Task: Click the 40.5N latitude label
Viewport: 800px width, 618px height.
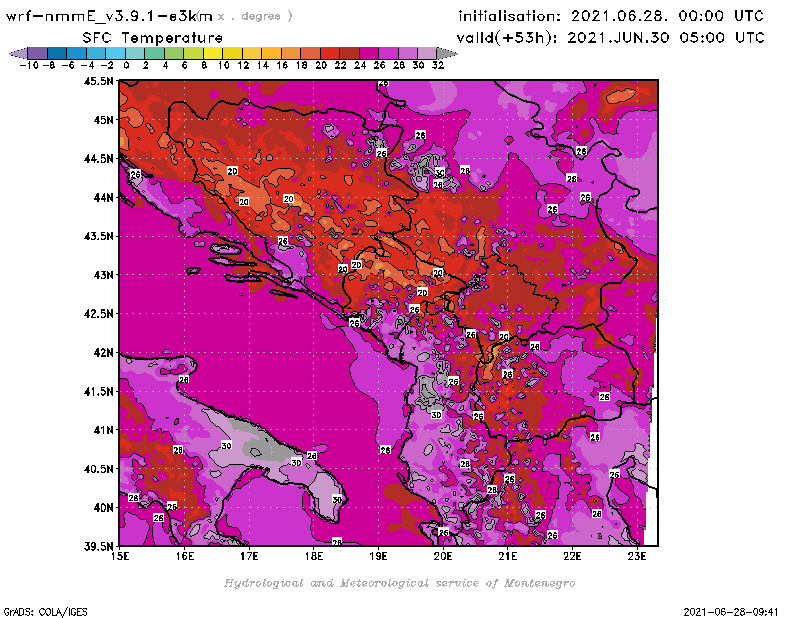Action: point(98,469)
